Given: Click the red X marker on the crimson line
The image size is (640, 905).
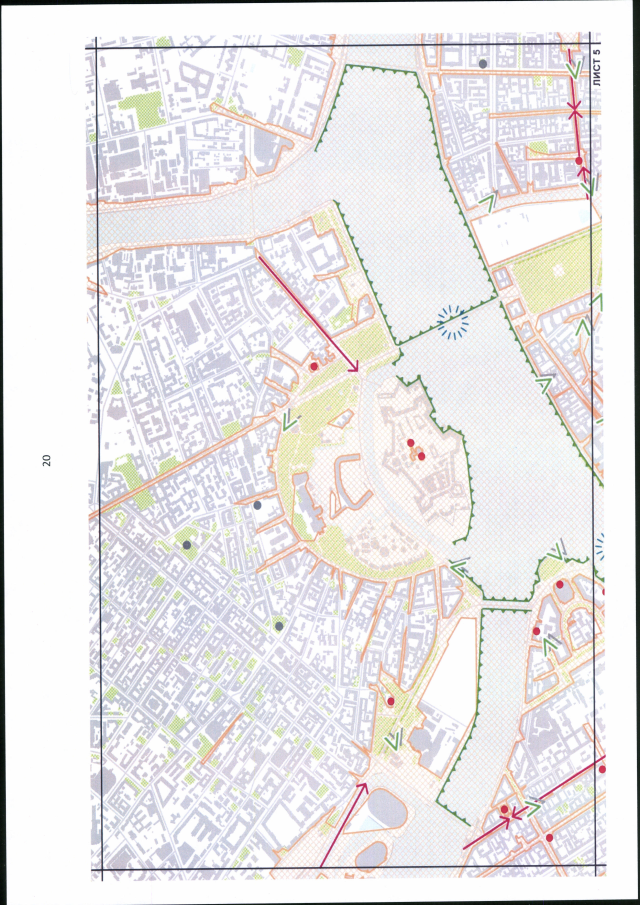Looking at the screenshot, I should coord(574,113).
